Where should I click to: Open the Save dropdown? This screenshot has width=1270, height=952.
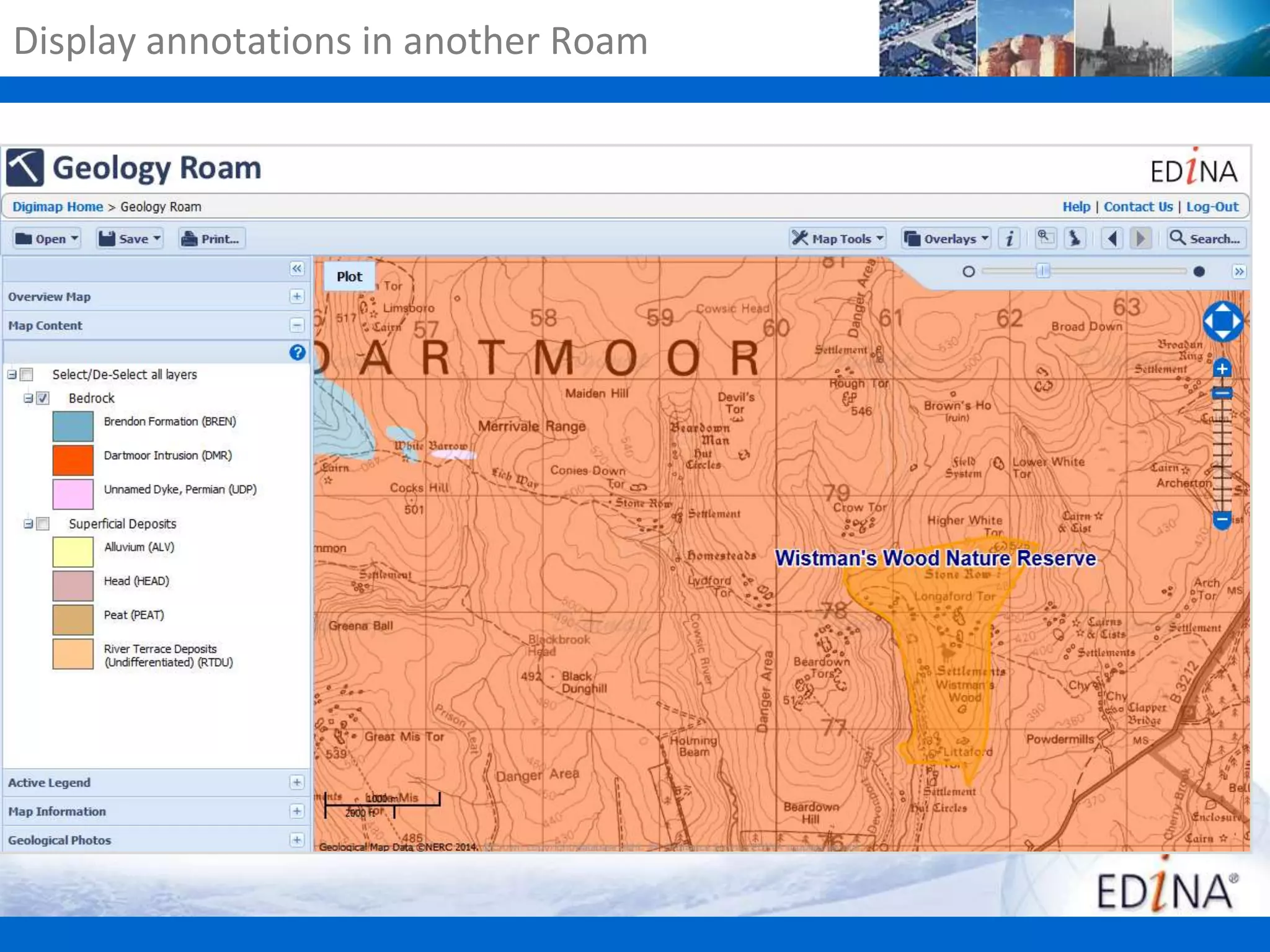[x=130, y=239]
